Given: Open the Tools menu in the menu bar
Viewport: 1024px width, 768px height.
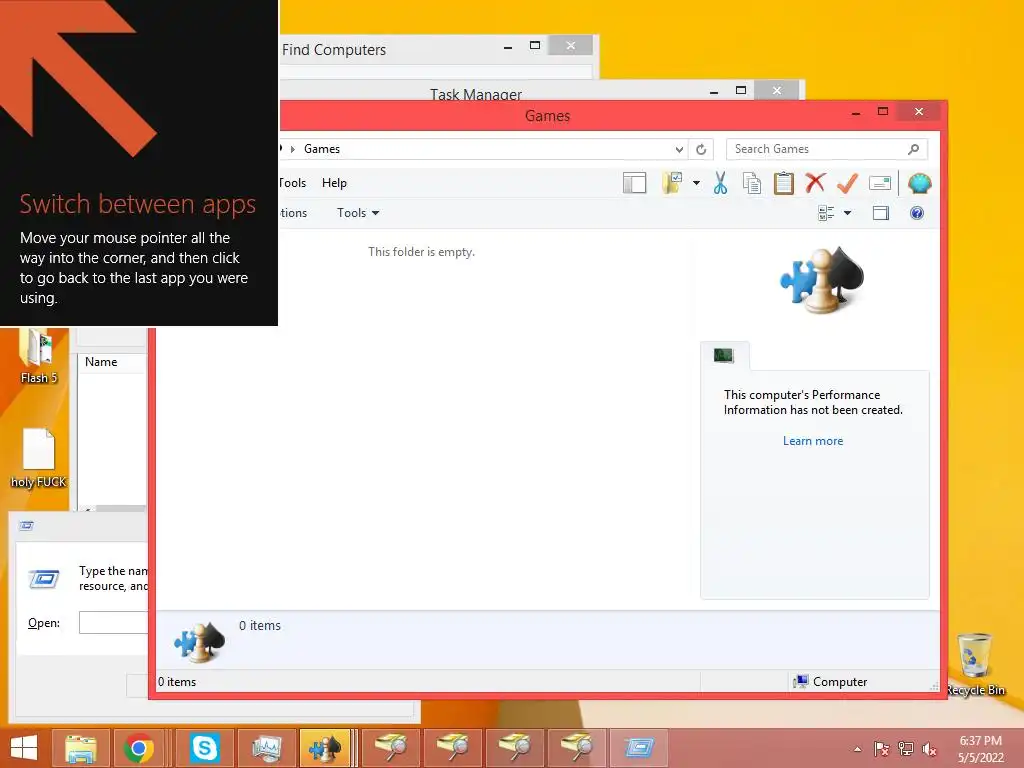Looking at the screenshot, I should [x=292, y=183].
